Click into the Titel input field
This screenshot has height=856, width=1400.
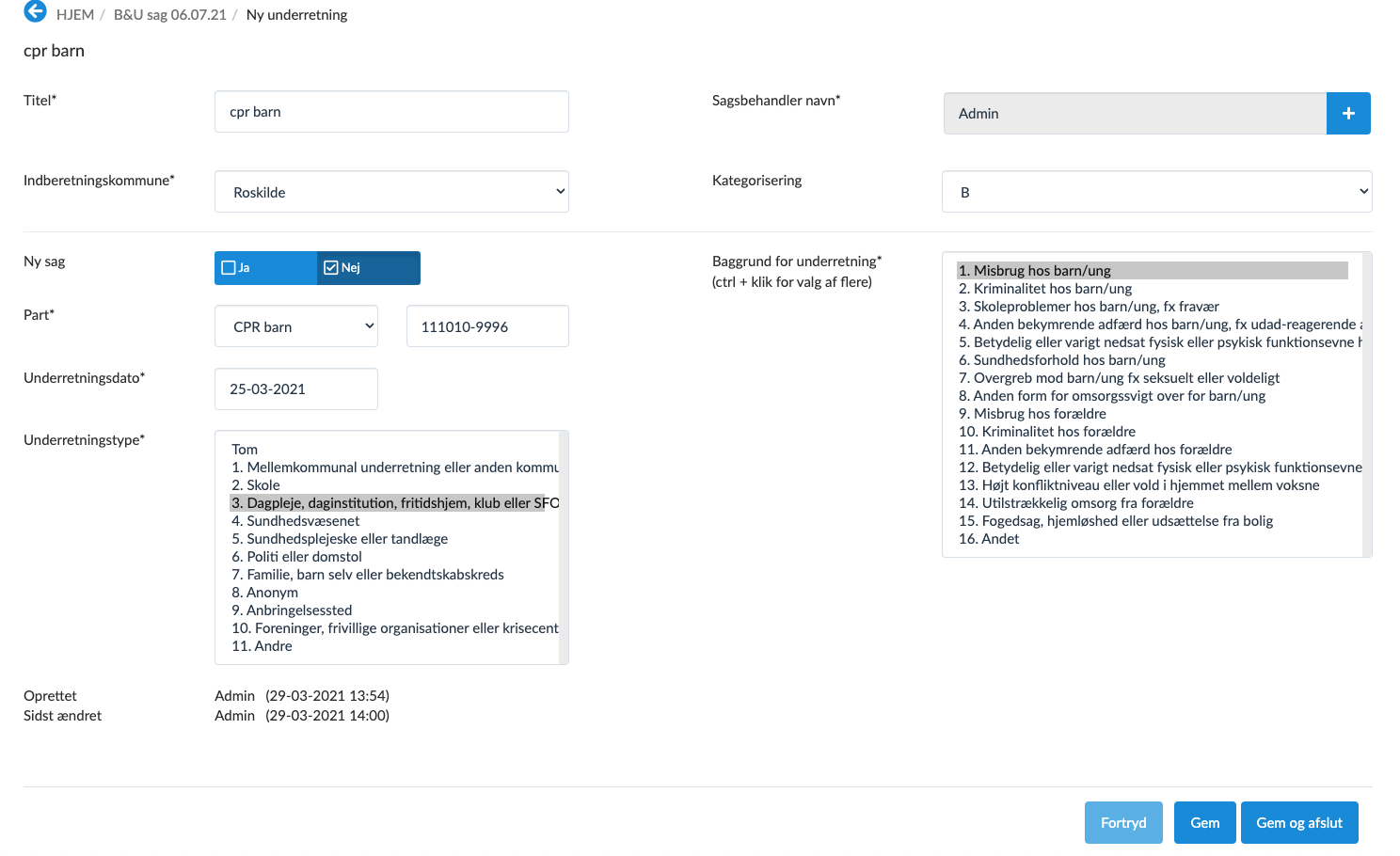coord(391,112)
